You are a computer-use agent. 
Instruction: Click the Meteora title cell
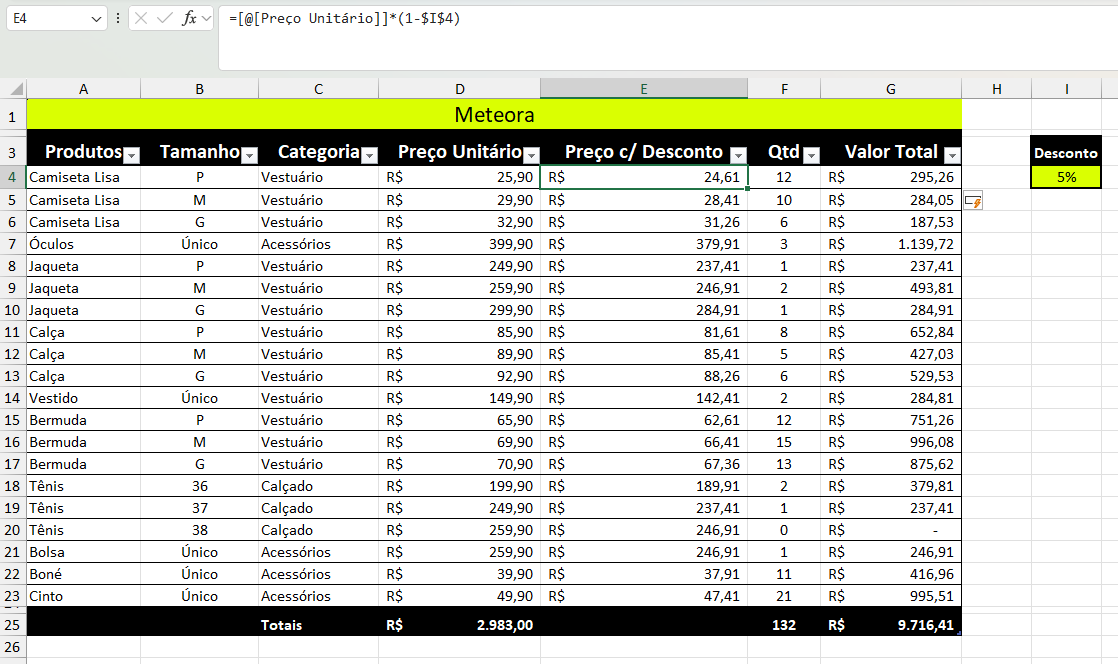[494, 114]
